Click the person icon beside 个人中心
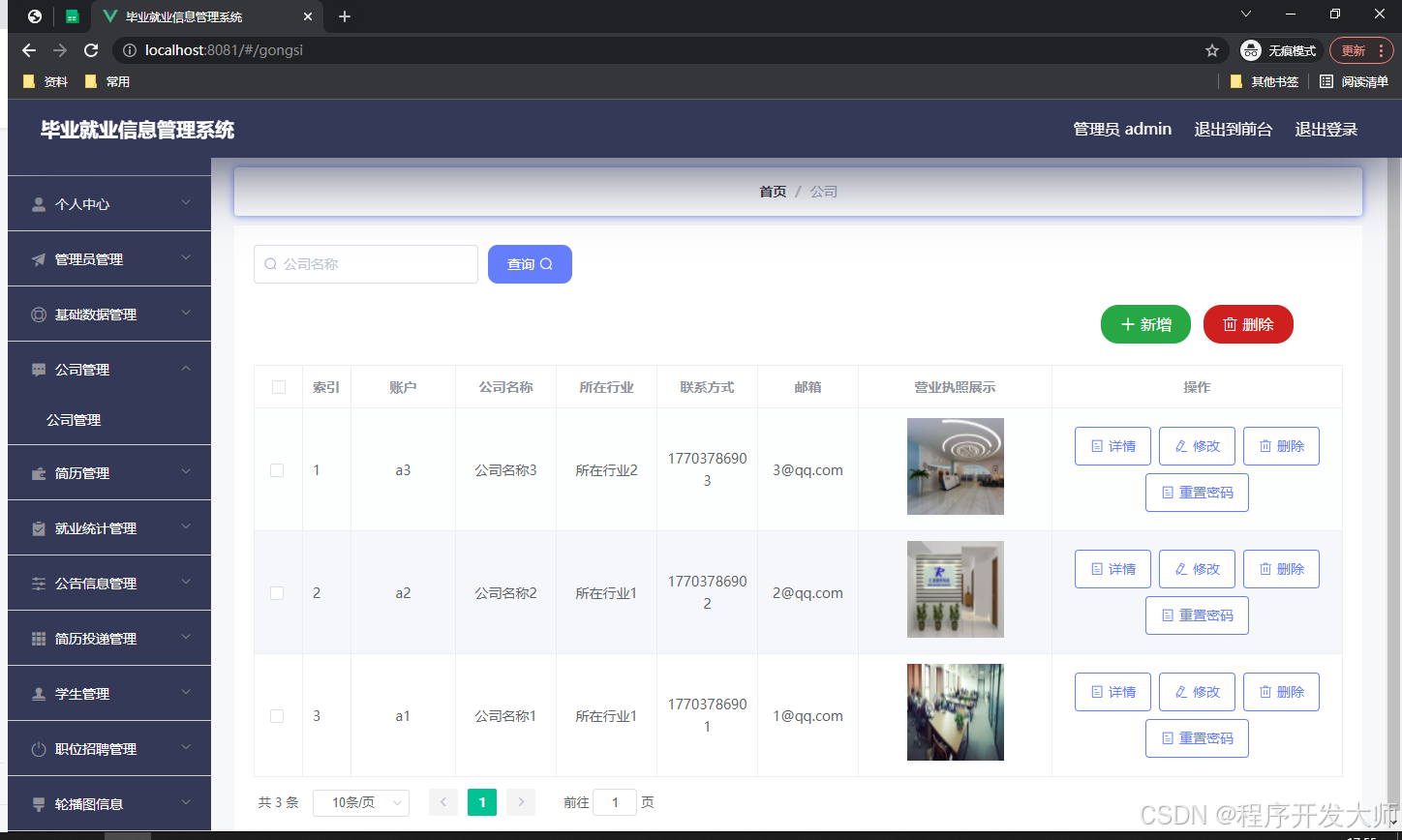1402x840 pixels. point(39,204)
